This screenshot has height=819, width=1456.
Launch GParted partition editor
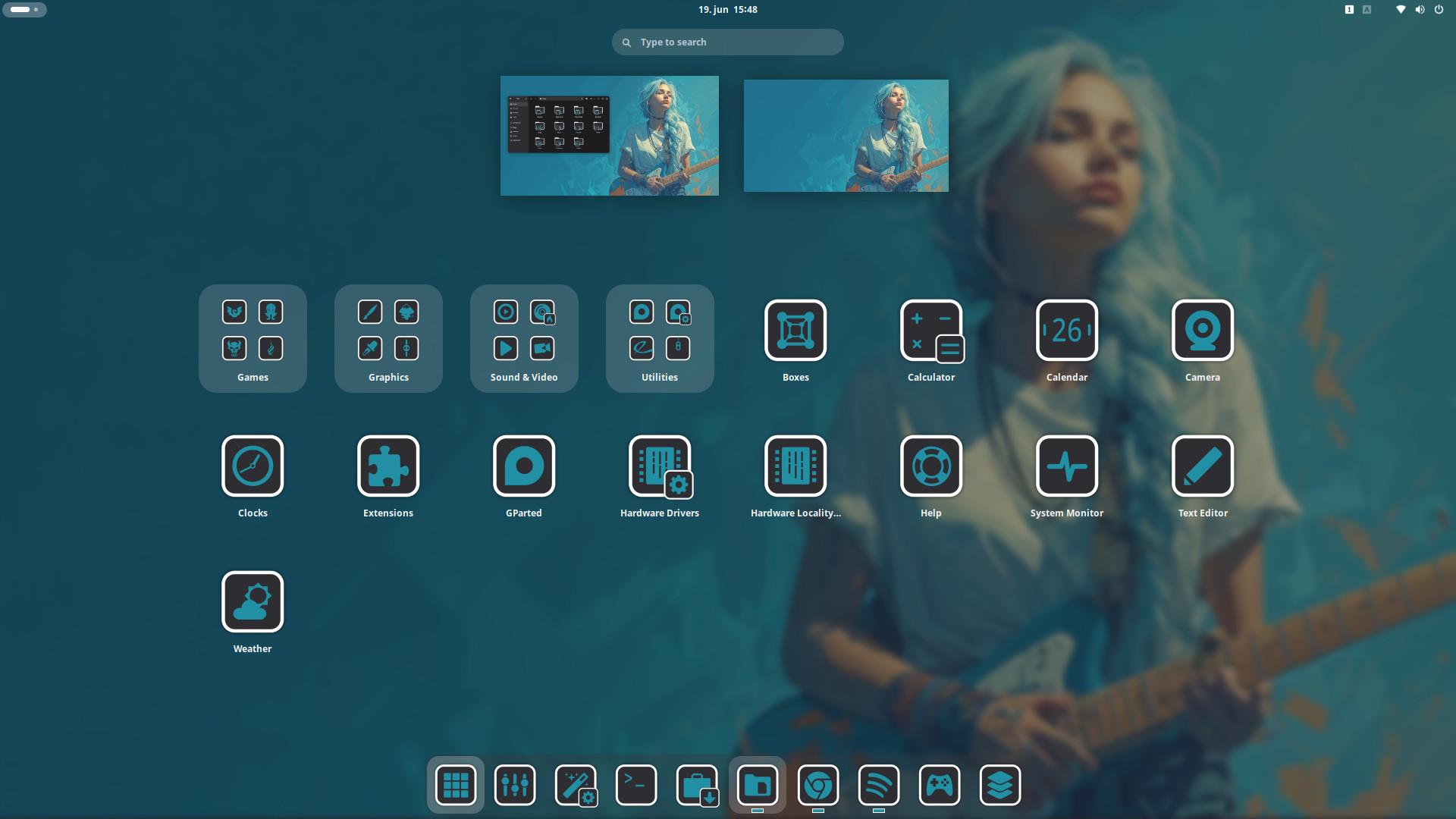coord(524,466)
